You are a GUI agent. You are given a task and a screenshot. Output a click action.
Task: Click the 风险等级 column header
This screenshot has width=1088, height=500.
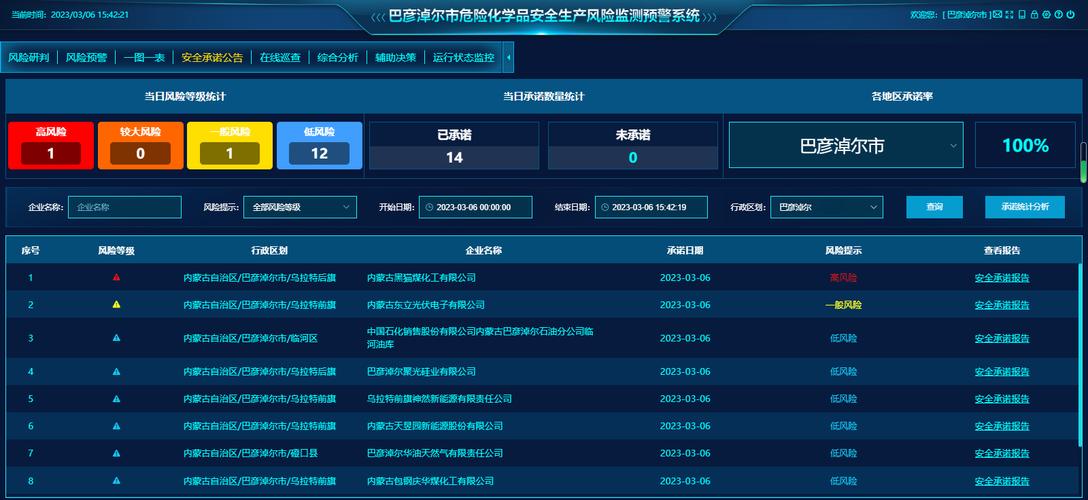117,250
